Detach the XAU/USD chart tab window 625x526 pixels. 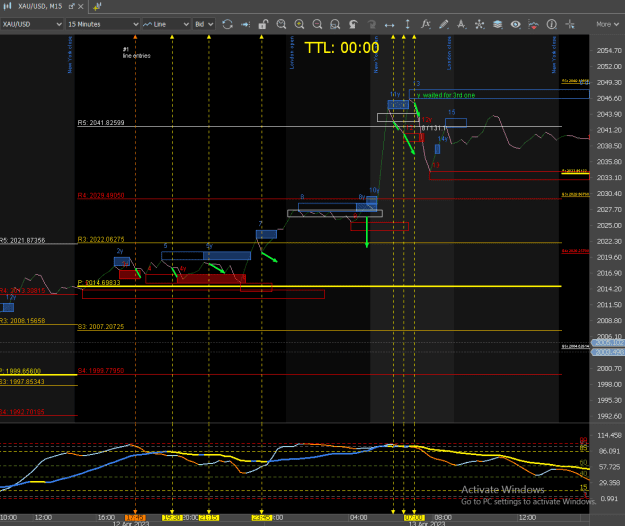pos(72,6)
